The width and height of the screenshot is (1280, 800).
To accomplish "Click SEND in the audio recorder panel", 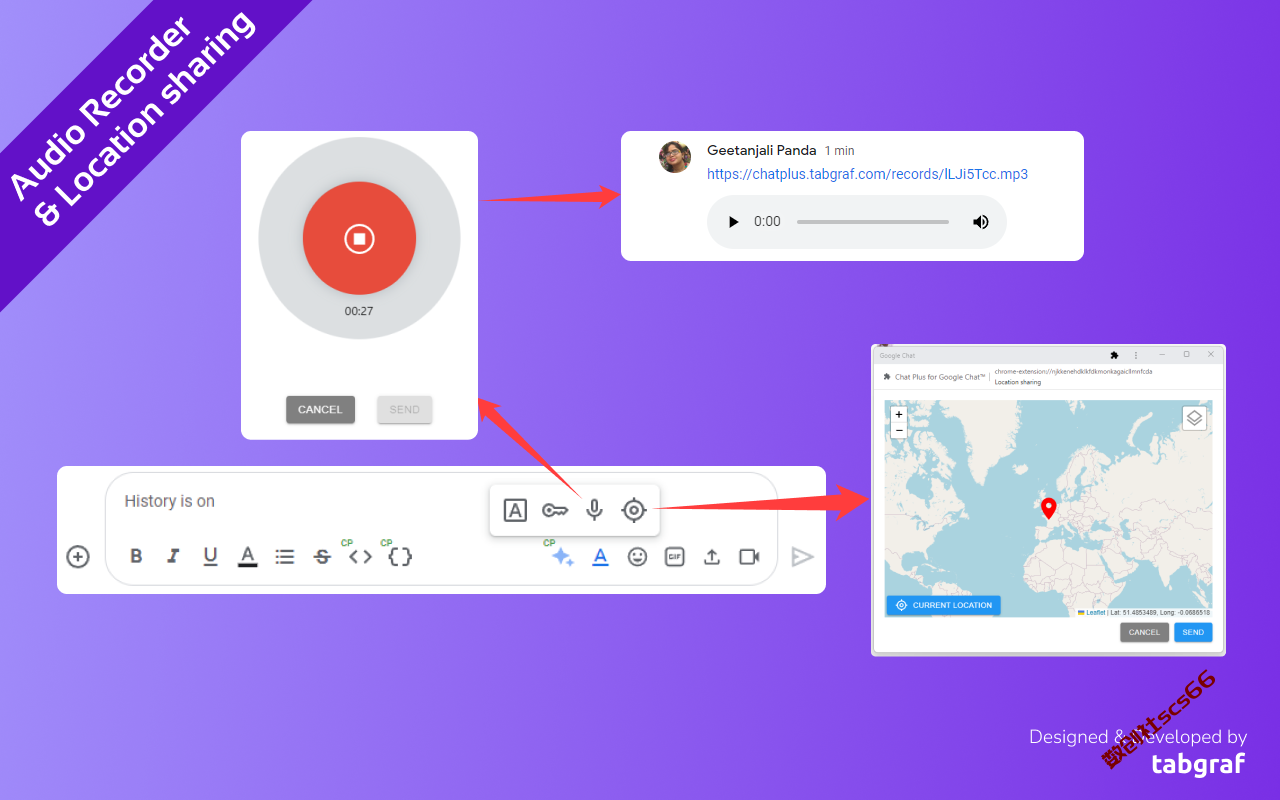I will [405, 410].
